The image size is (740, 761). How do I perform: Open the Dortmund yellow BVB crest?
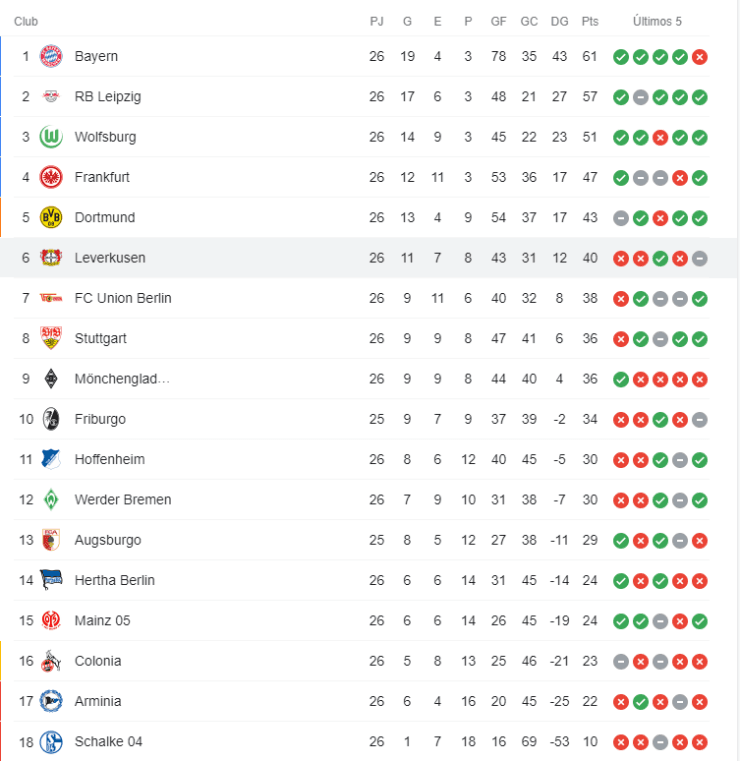tap(51, 217)
